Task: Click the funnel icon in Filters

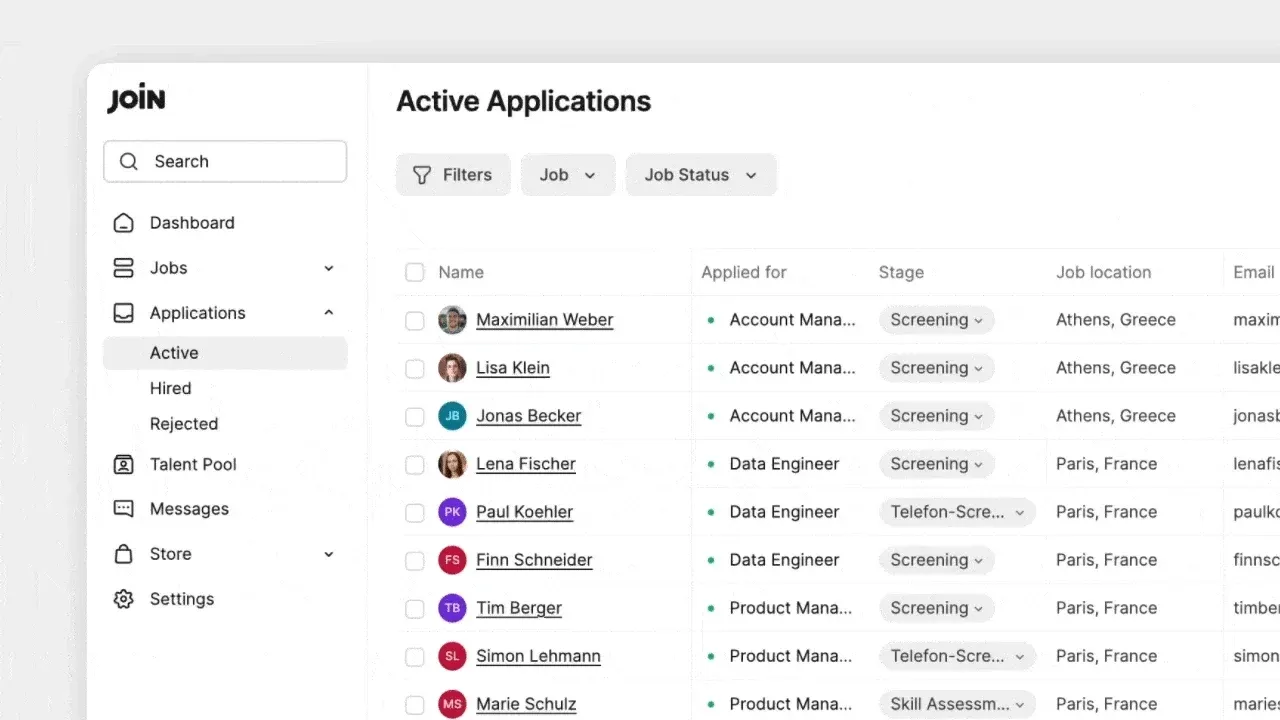Action: pos(422,175)
